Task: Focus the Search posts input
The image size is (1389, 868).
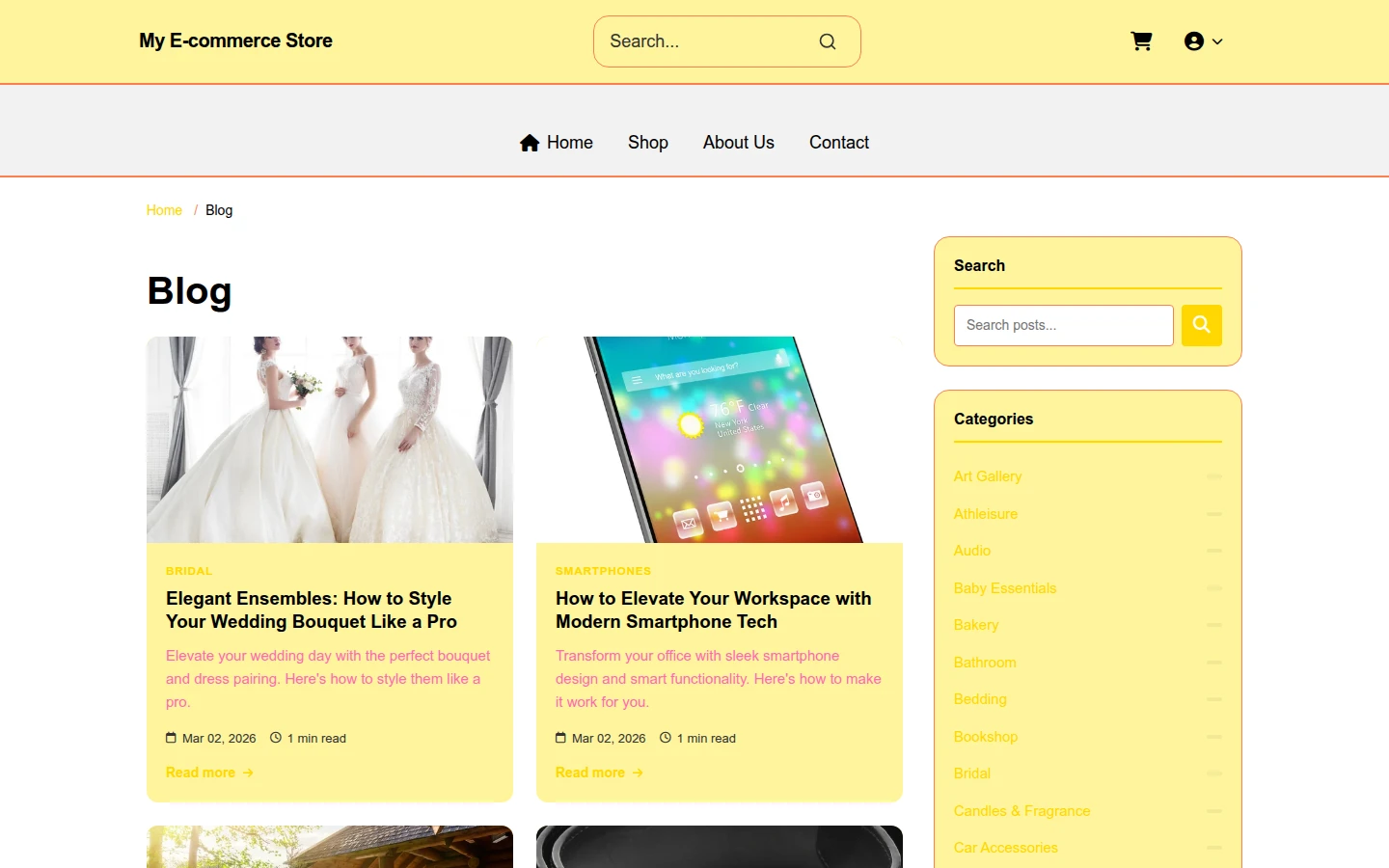Action: click(x=1064, y=325)
